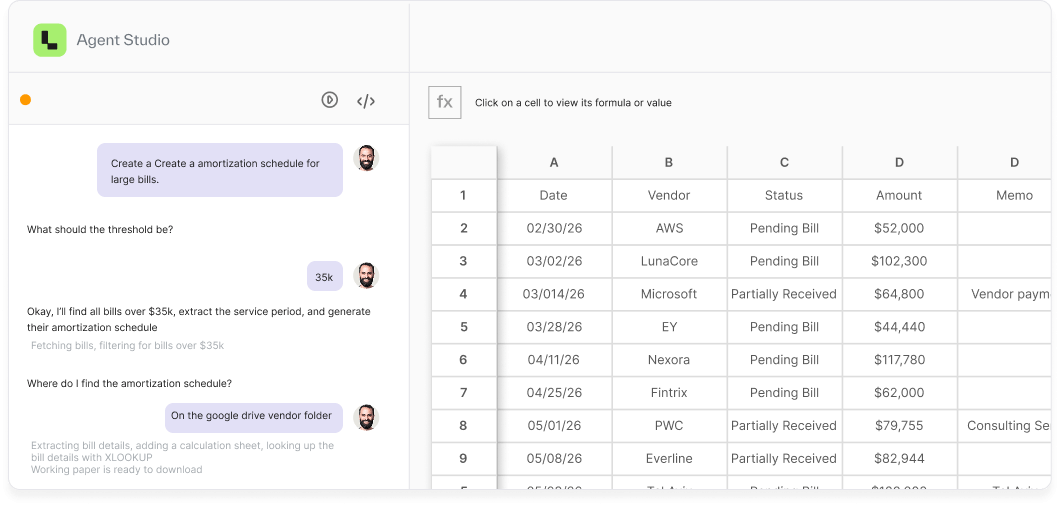Click the Nexora vendor cell

[x=669, y=360]
